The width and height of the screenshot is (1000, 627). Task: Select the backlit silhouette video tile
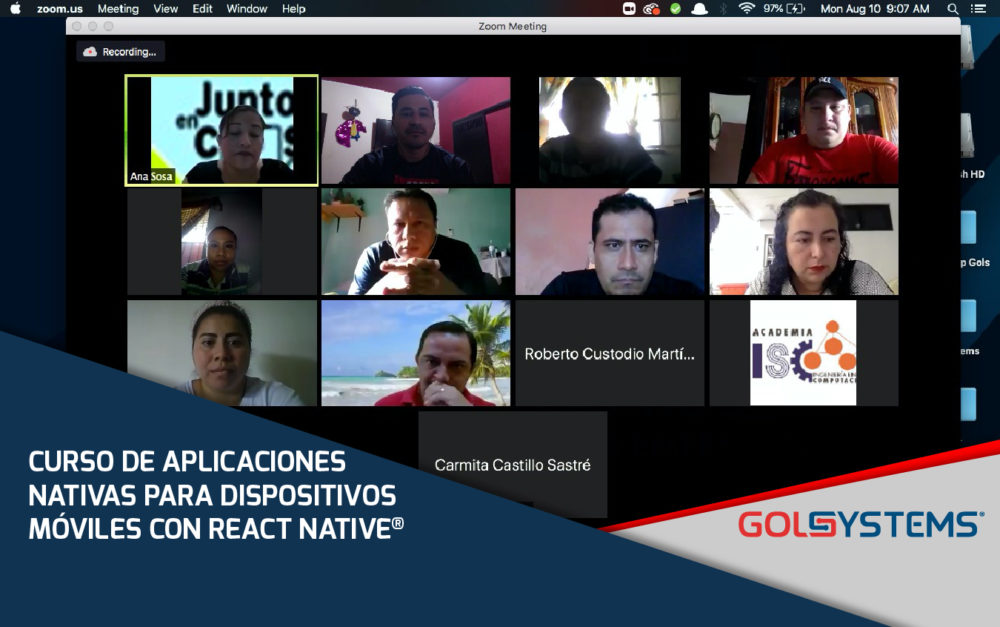[x=610, y=131]
